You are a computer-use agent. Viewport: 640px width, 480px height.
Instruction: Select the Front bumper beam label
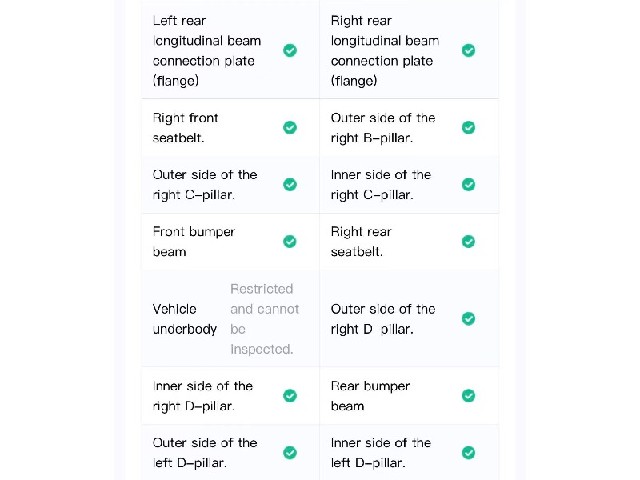(194, 242)
